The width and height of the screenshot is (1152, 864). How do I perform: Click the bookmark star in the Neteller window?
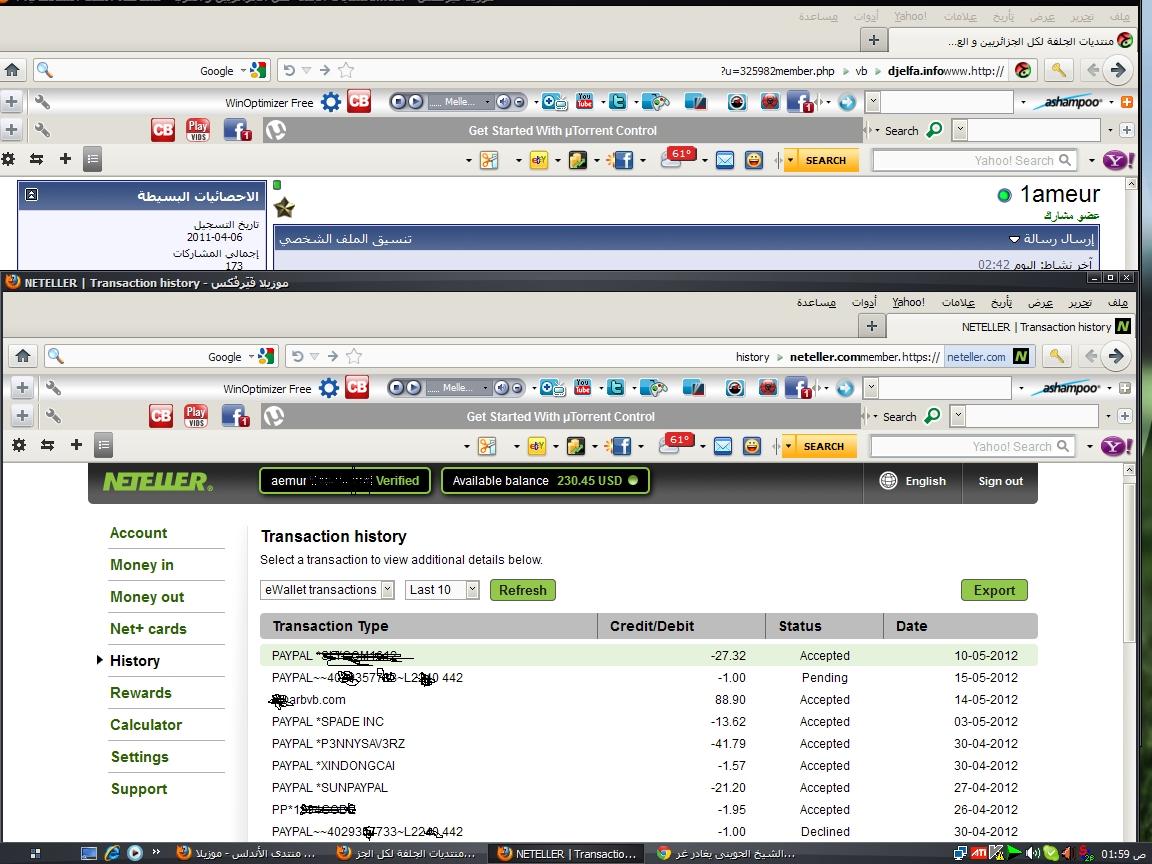[x=354, y=356]
